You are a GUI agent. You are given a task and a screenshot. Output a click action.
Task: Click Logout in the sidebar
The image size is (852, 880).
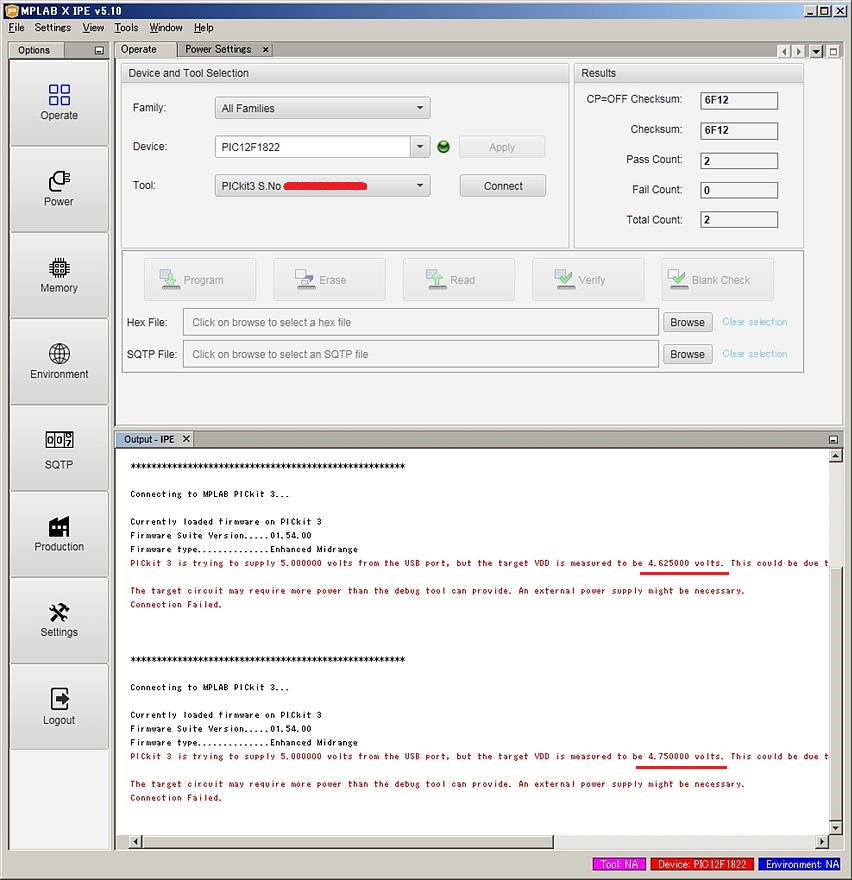point(59,707)
